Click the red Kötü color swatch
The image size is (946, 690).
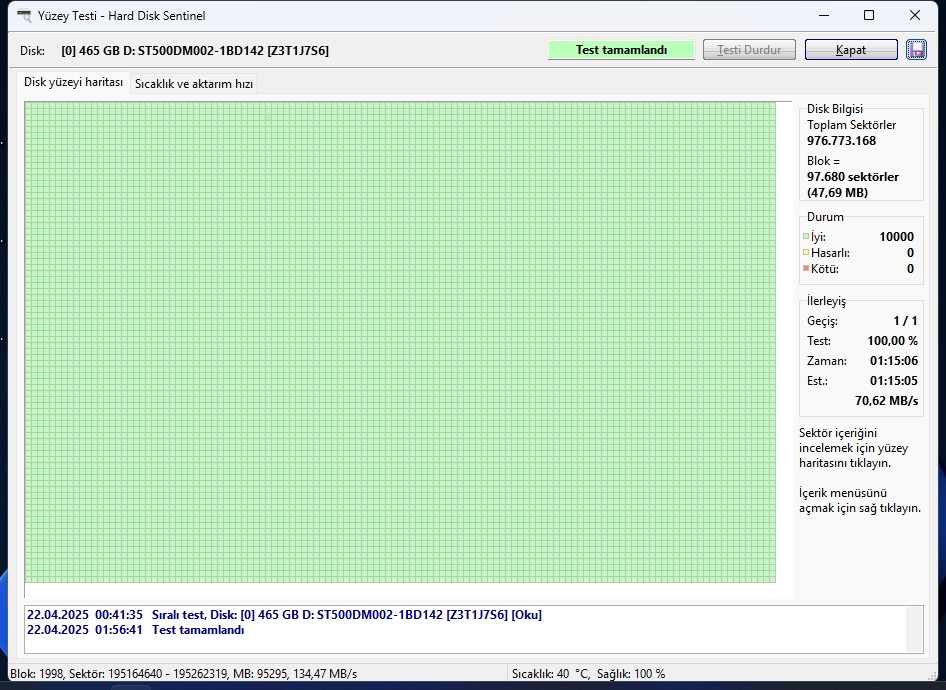805,268
